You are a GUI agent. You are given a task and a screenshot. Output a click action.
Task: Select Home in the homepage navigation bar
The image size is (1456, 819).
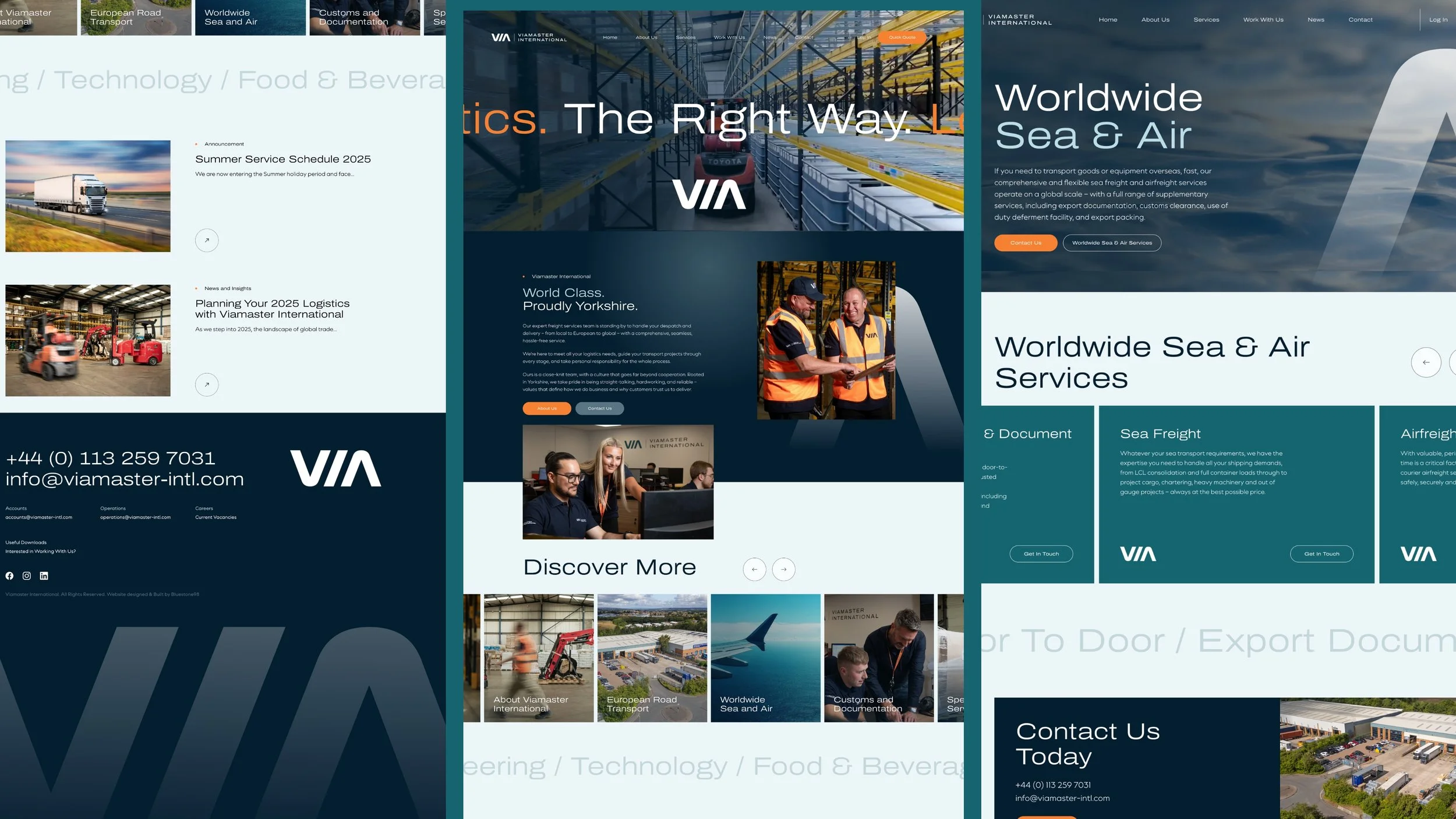click(610, 37)
